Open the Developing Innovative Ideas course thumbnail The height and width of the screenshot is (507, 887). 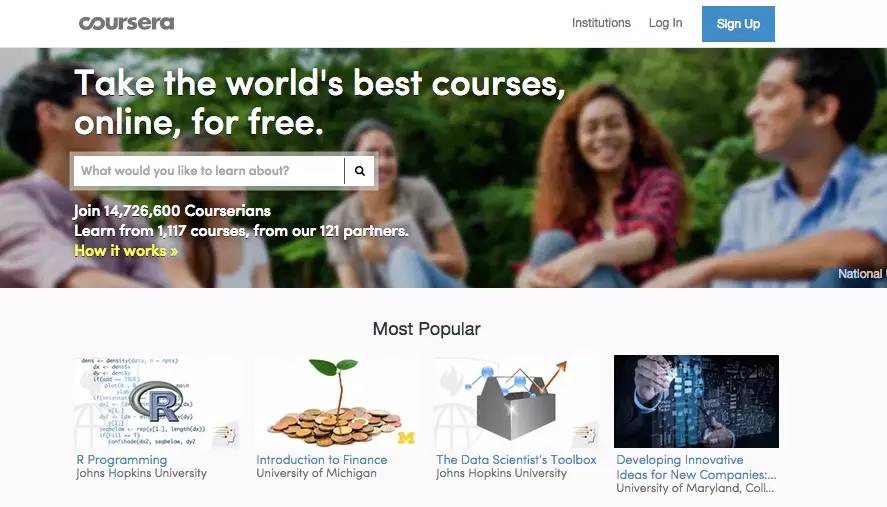696,402
